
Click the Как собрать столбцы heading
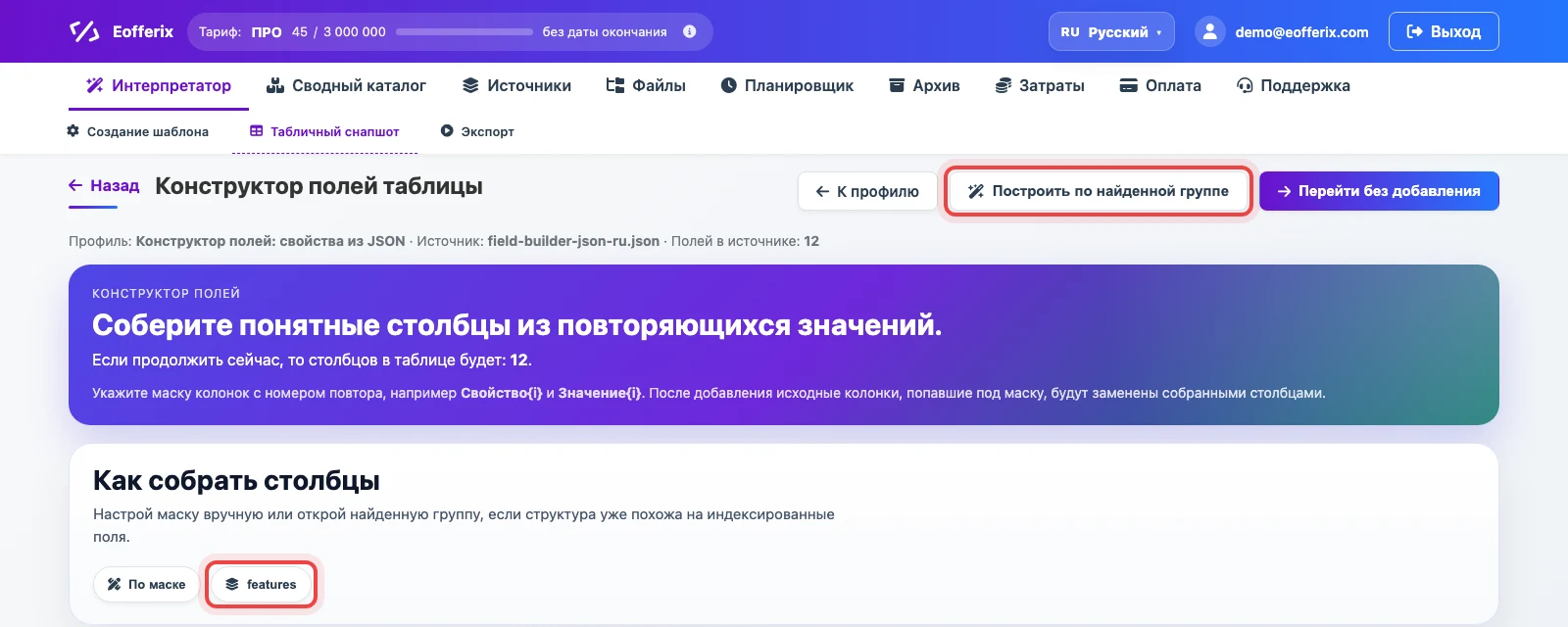tap(236, 481)
